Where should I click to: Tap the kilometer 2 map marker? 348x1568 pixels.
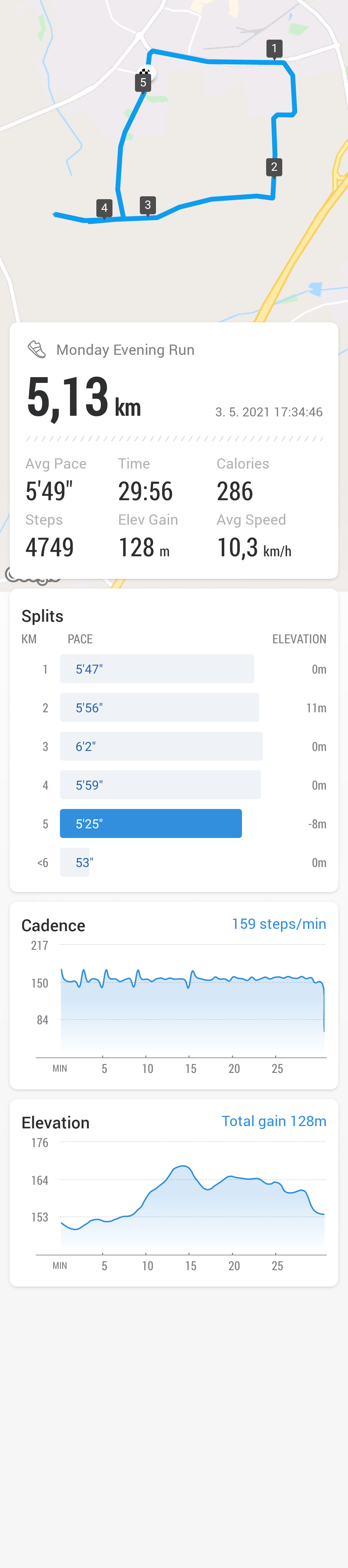tap(274, 167)
